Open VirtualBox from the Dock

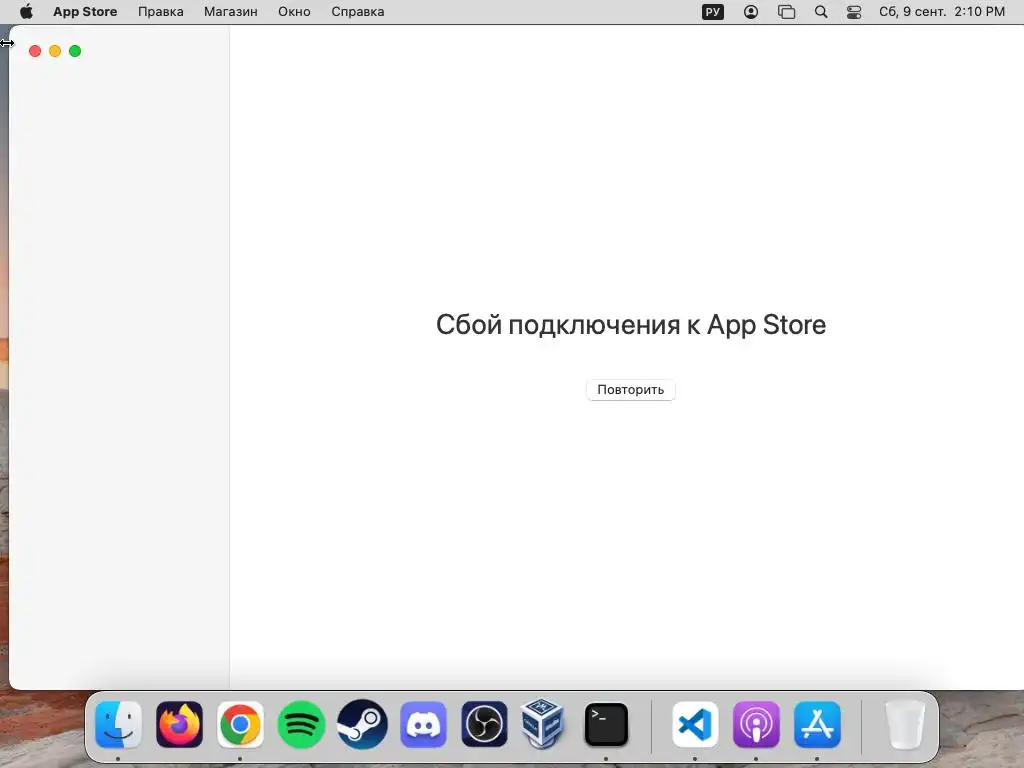click(543, 723)
